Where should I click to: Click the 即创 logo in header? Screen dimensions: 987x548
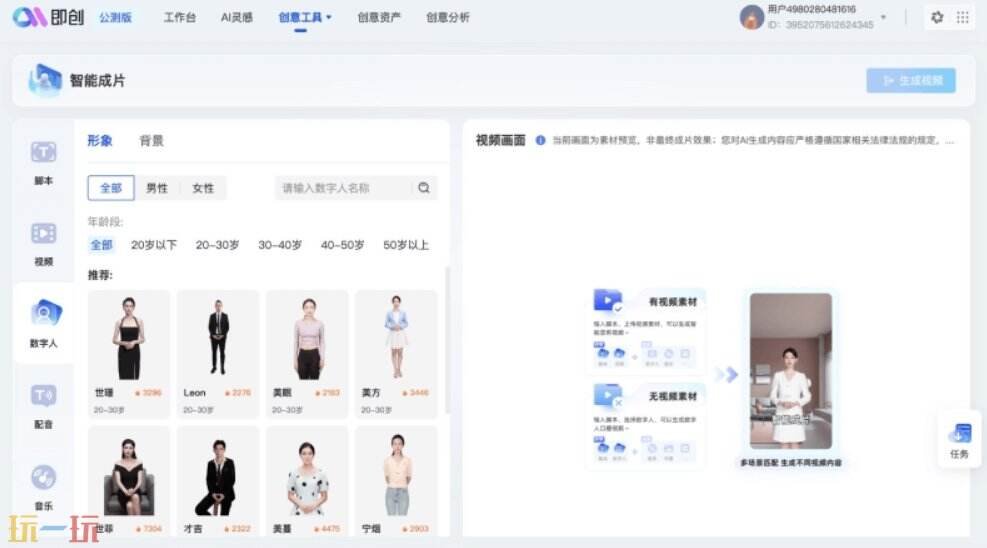pos(48,17)
